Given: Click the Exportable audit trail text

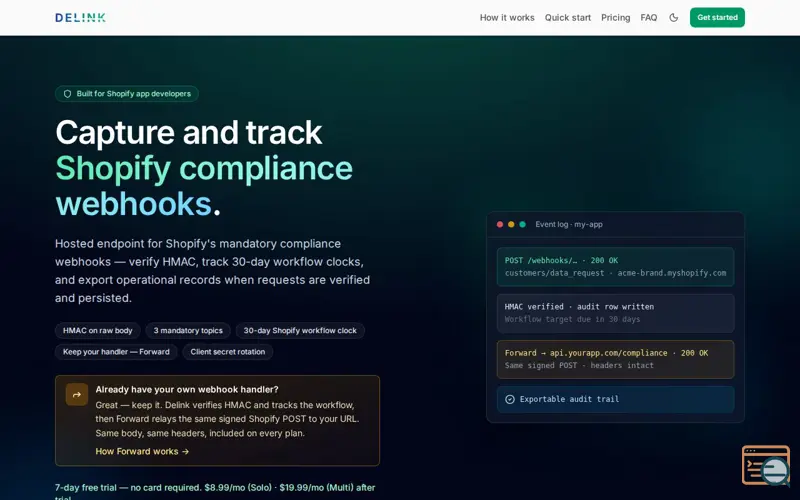Looking at the screenshot, I should click(x=569, y=399).
